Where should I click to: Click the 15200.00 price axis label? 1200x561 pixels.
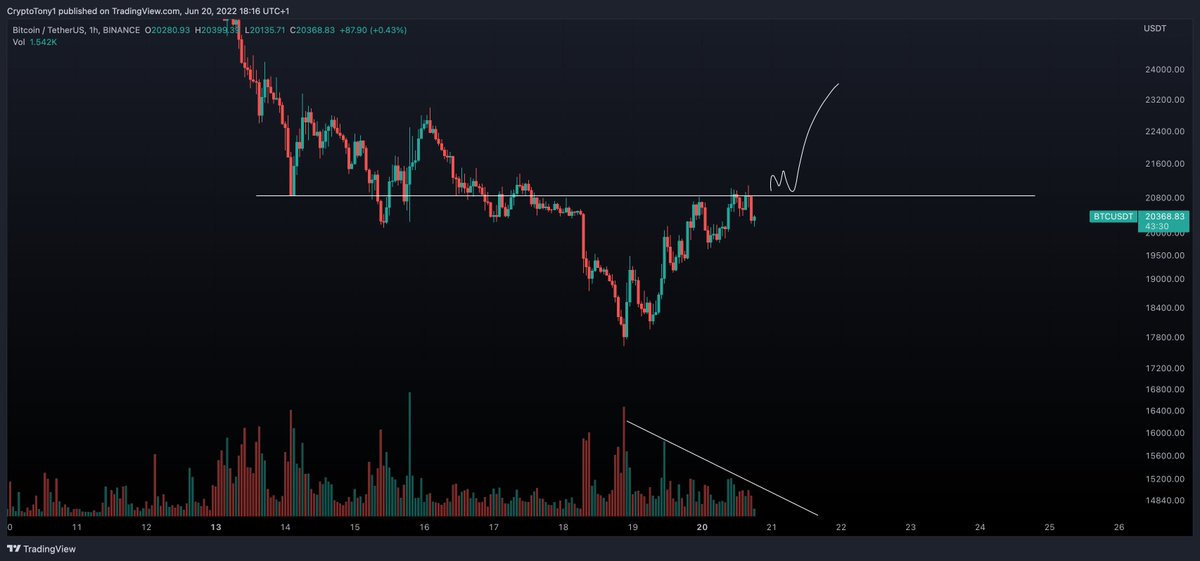[1167, 479]
